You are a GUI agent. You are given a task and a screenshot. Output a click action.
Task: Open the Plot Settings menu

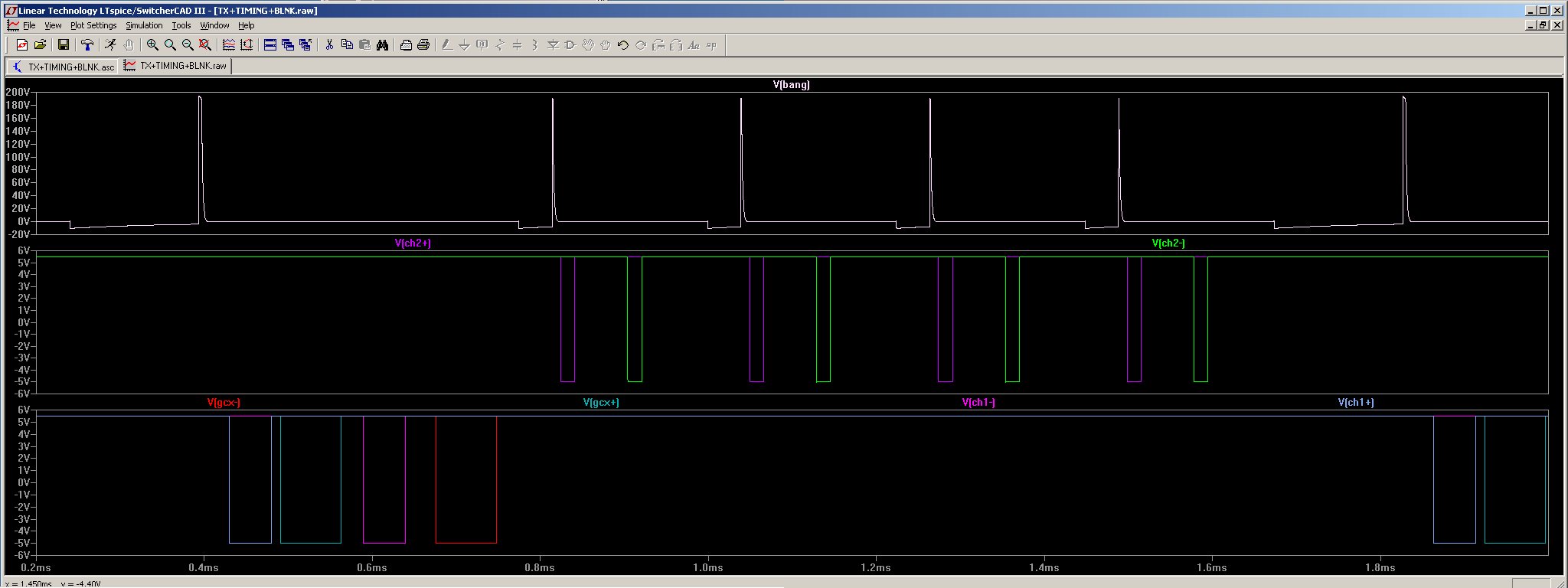click(93, 25)
